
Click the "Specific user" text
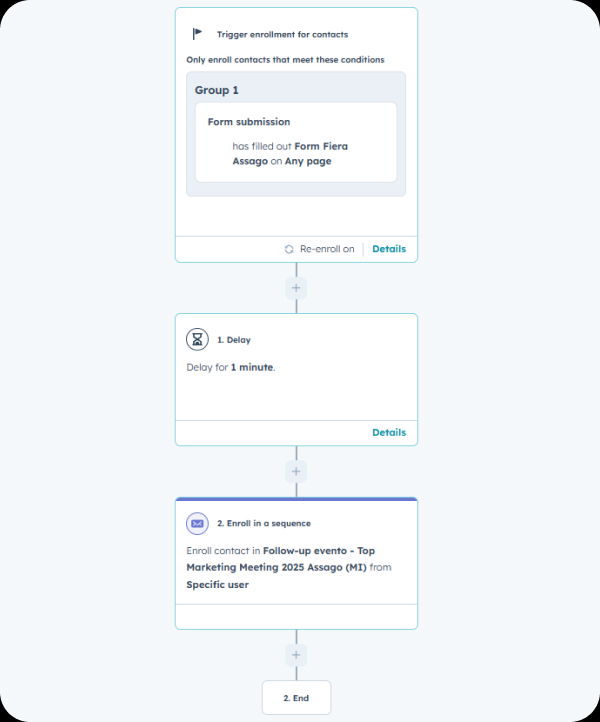(217, 585)
